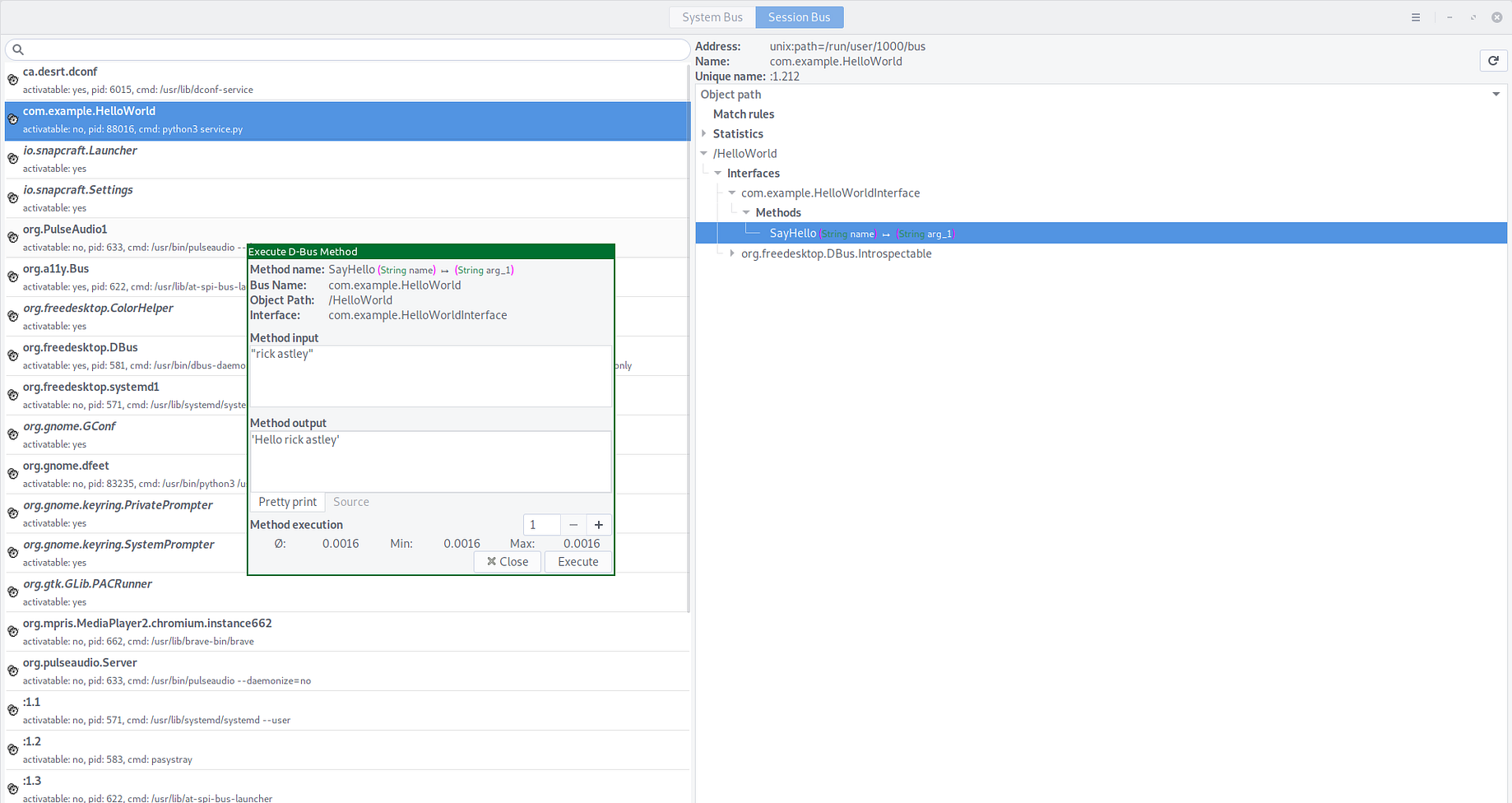
Task: Collapse the Interfaces tree node
Action: point(718,173)
